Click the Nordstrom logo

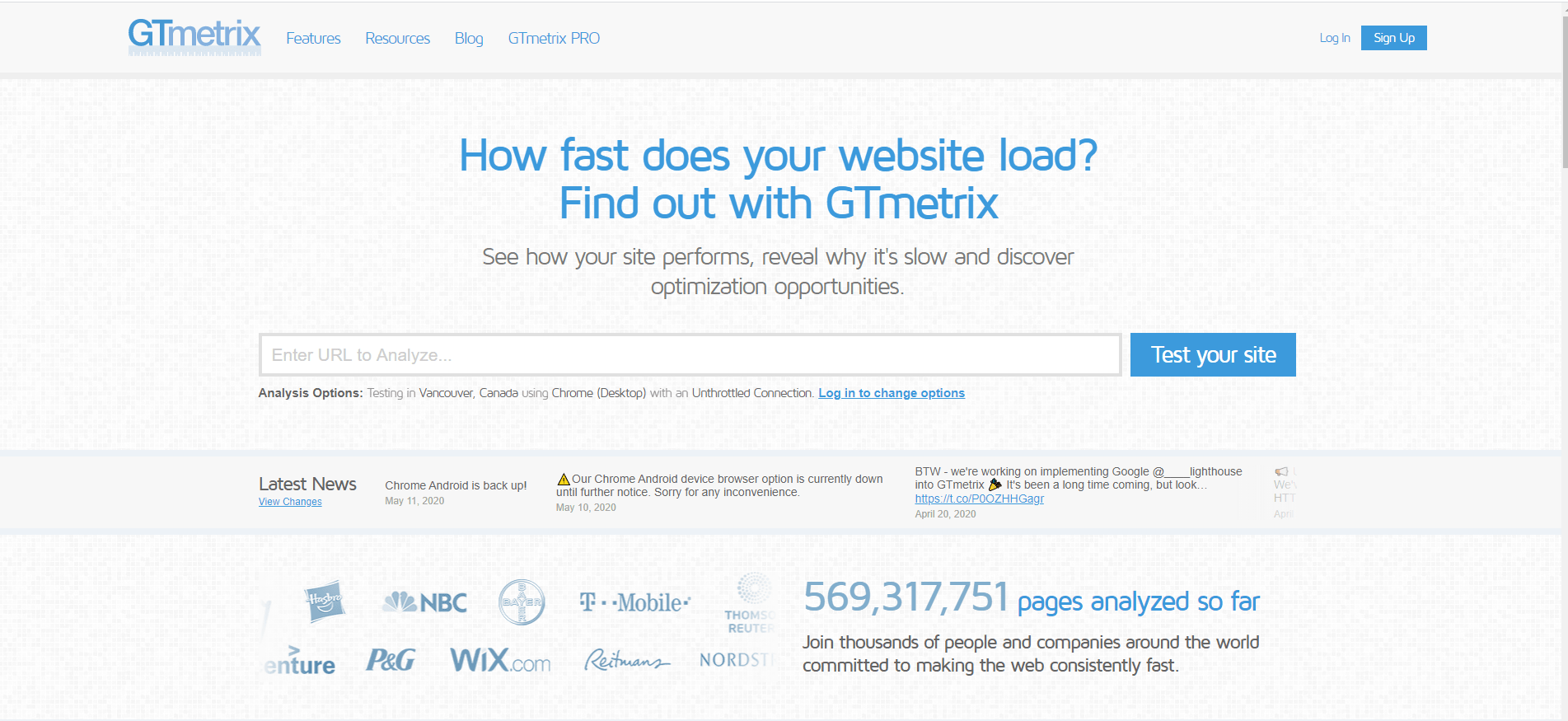click(737, 660)
